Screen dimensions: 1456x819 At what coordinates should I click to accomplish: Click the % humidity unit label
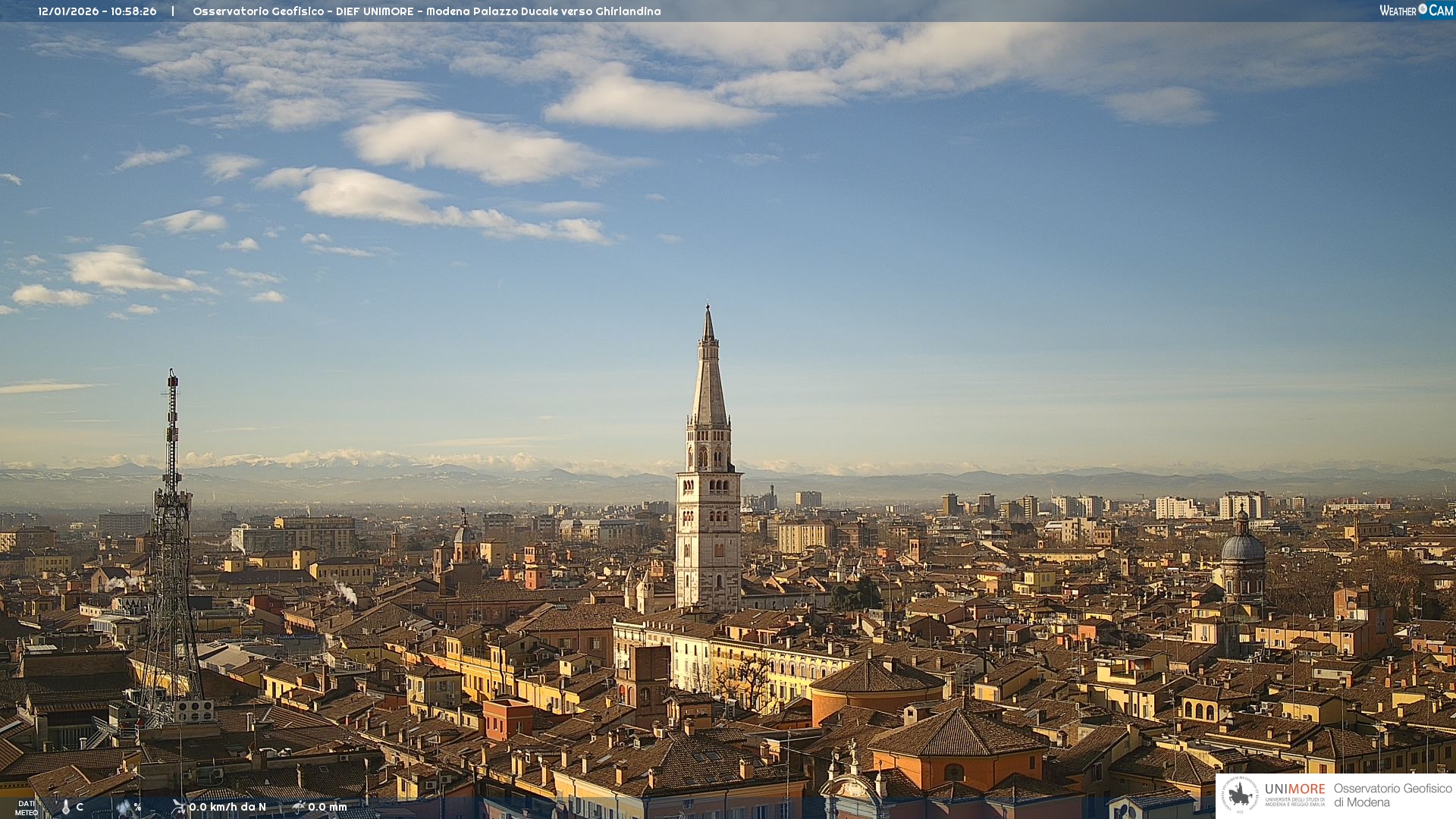(137, 807)
